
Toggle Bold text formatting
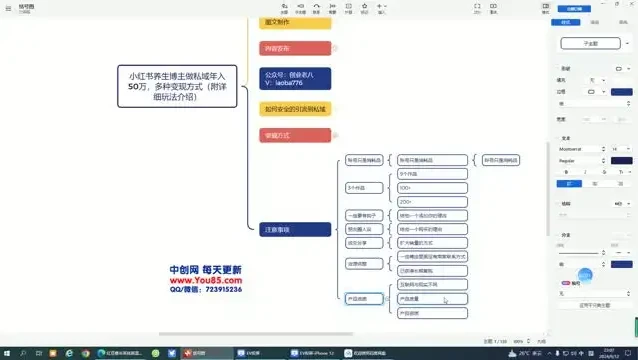566,172
